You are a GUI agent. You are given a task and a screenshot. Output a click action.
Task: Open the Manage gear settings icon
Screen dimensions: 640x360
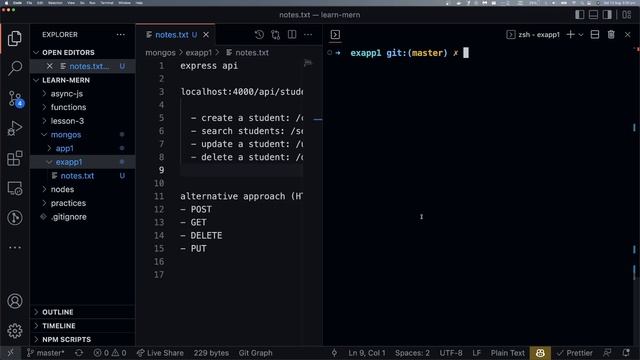tap(15, 331)
